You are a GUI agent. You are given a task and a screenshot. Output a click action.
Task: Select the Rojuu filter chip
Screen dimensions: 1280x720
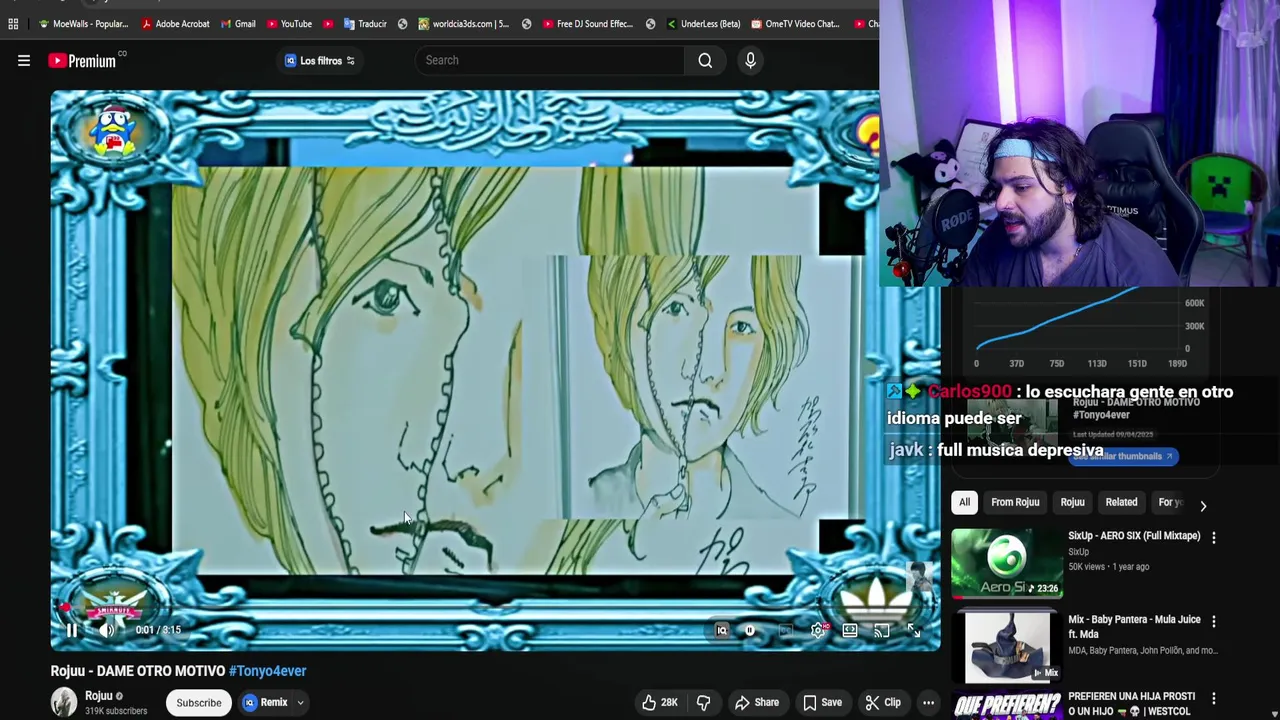[x=1072, y=502]
